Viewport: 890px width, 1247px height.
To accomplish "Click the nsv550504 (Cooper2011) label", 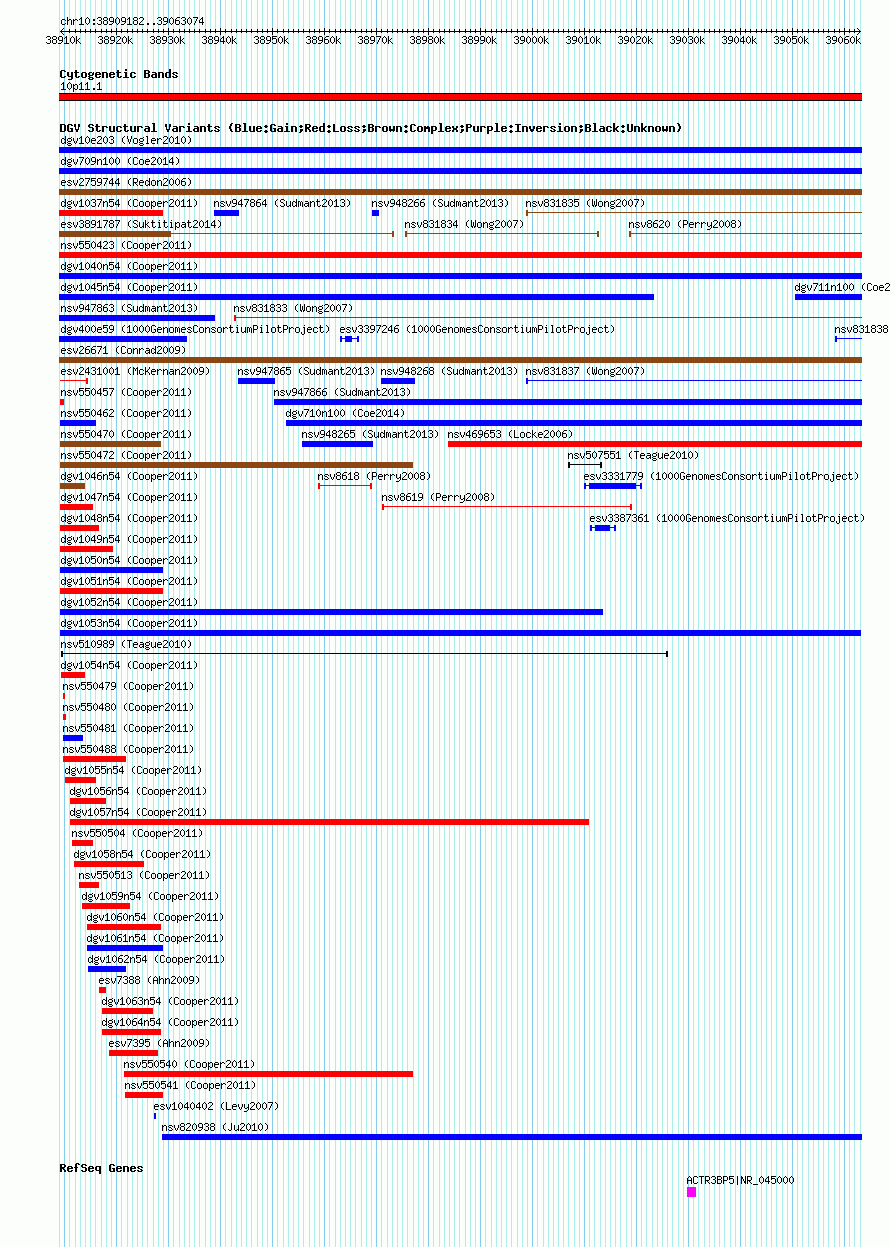I will [x=137, y=833].
